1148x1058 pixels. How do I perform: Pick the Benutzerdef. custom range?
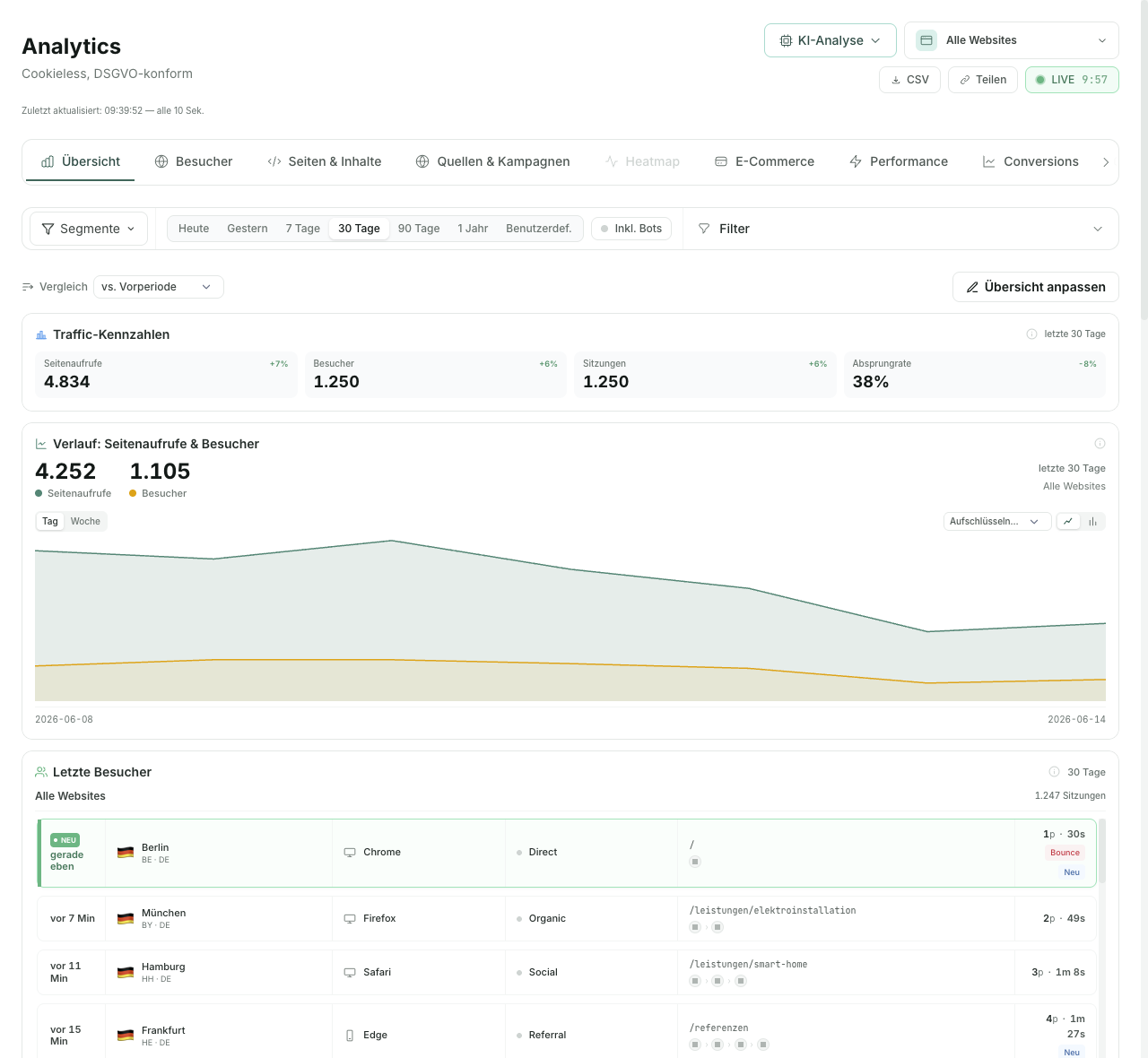[x=539, y=229]
